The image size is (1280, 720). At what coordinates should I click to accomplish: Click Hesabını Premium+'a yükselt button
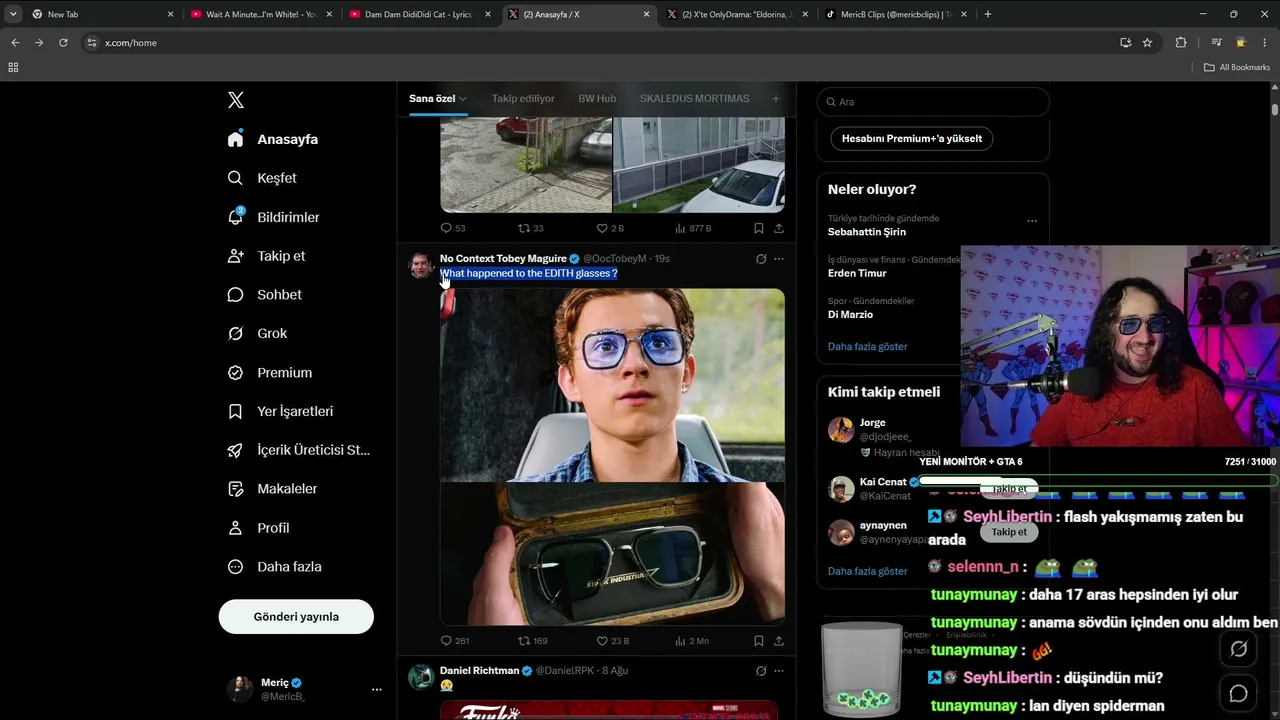pyautogui.click(x=912, y=139)
